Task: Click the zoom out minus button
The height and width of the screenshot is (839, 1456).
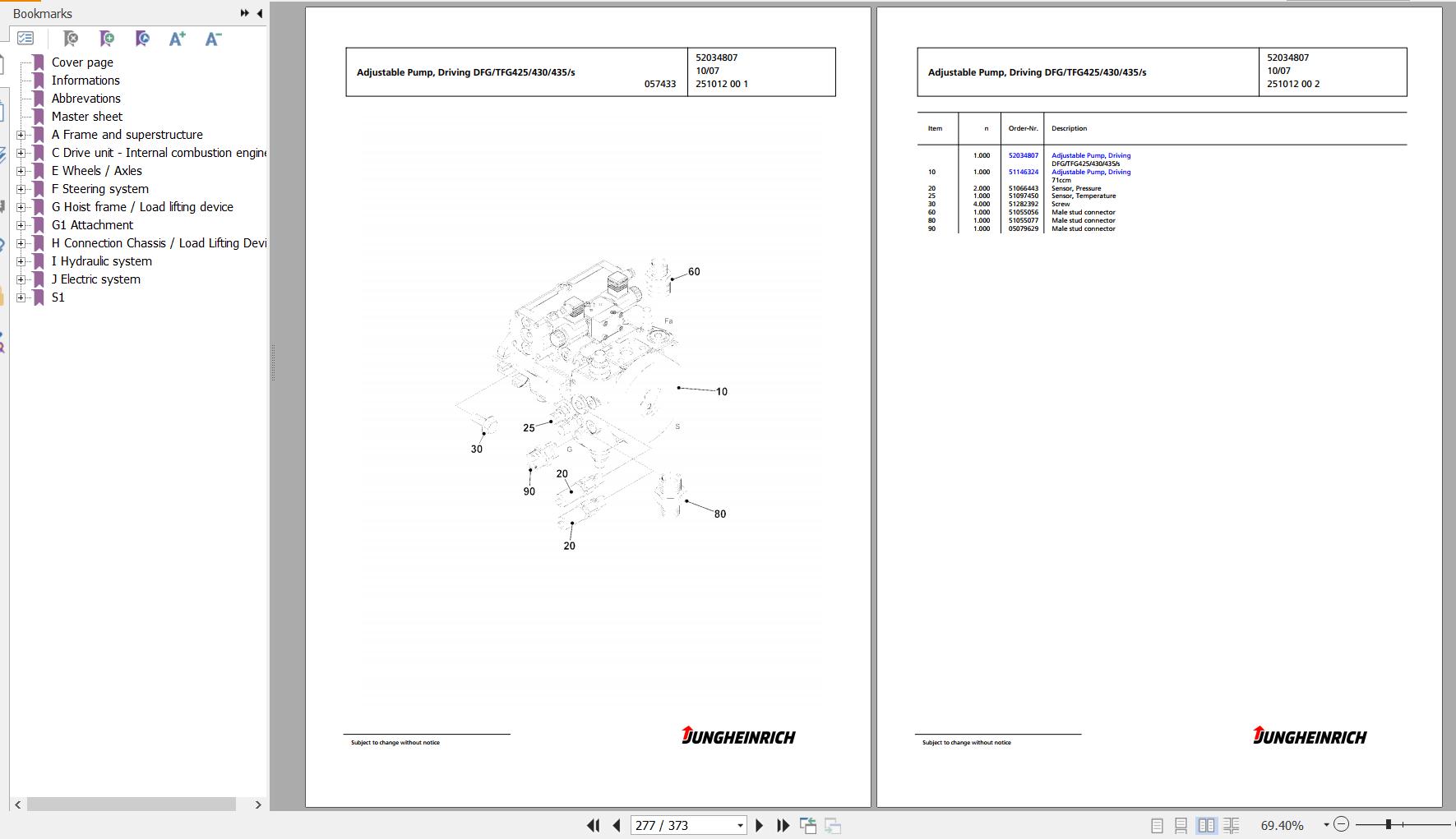Action: pos(1342,824)
